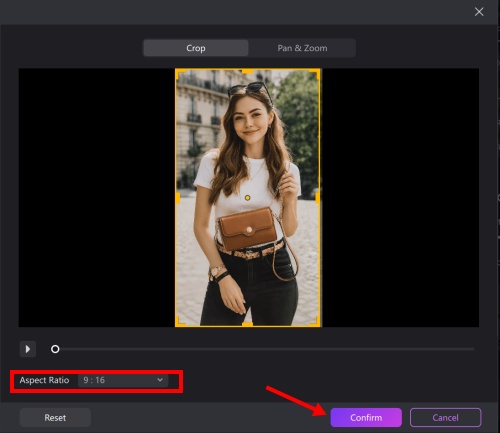Grab the left edge crop handle
The height and width of the screenshot is (433, 500).
click(x=178, y=198)
